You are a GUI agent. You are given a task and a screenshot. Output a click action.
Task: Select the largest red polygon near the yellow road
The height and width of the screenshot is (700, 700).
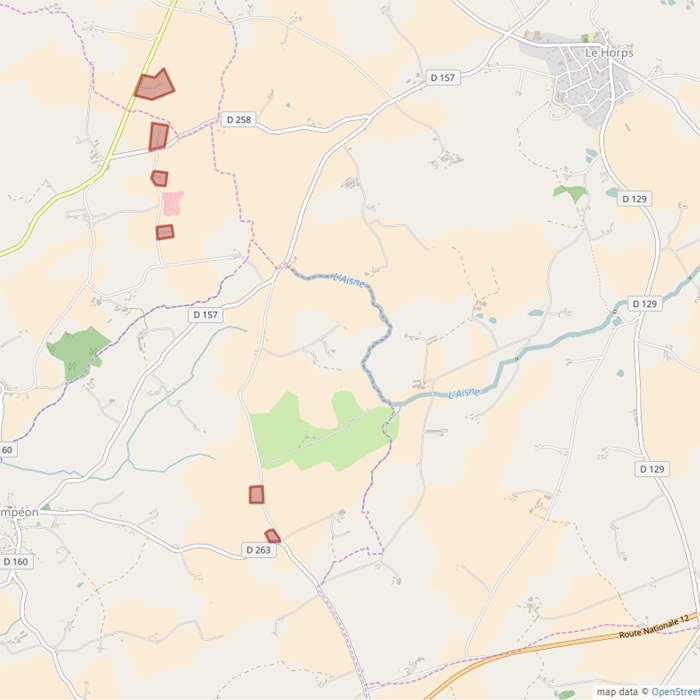pyautogui.click(x=154, y=85)
